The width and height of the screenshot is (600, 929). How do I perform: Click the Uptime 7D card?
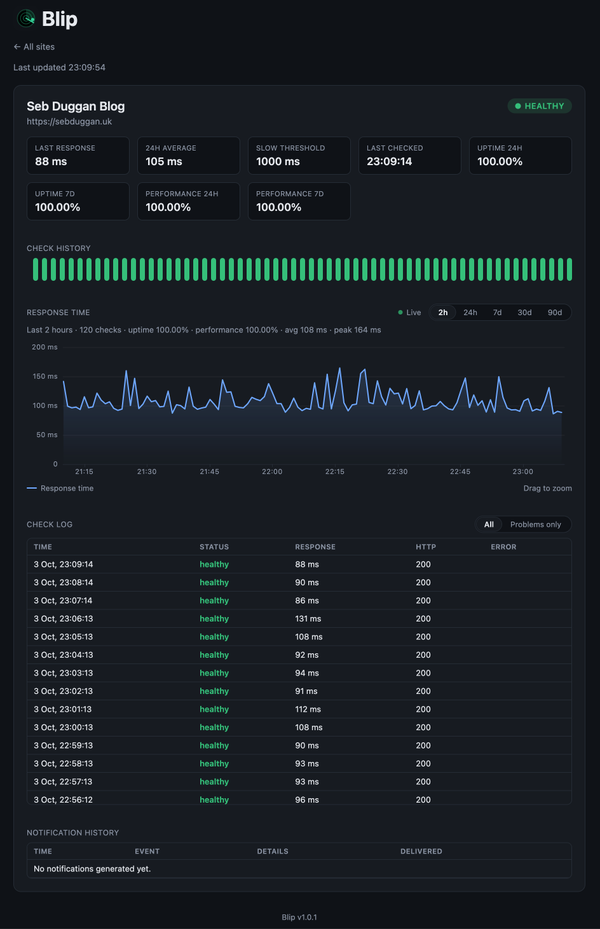point(78,201)
